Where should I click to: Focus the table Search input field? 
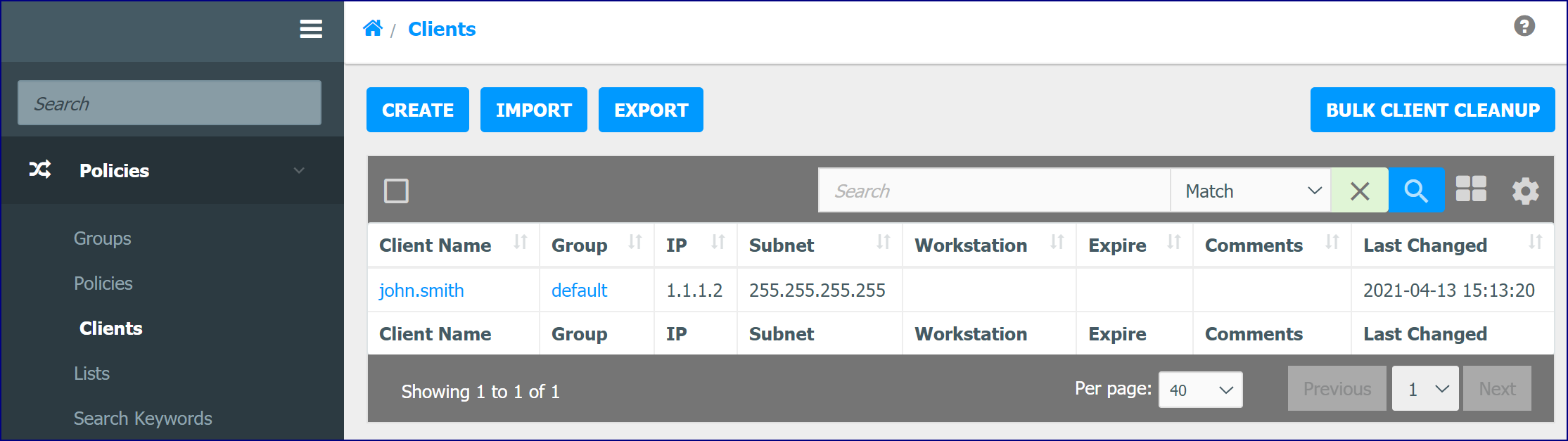click(x=994, y=191)
